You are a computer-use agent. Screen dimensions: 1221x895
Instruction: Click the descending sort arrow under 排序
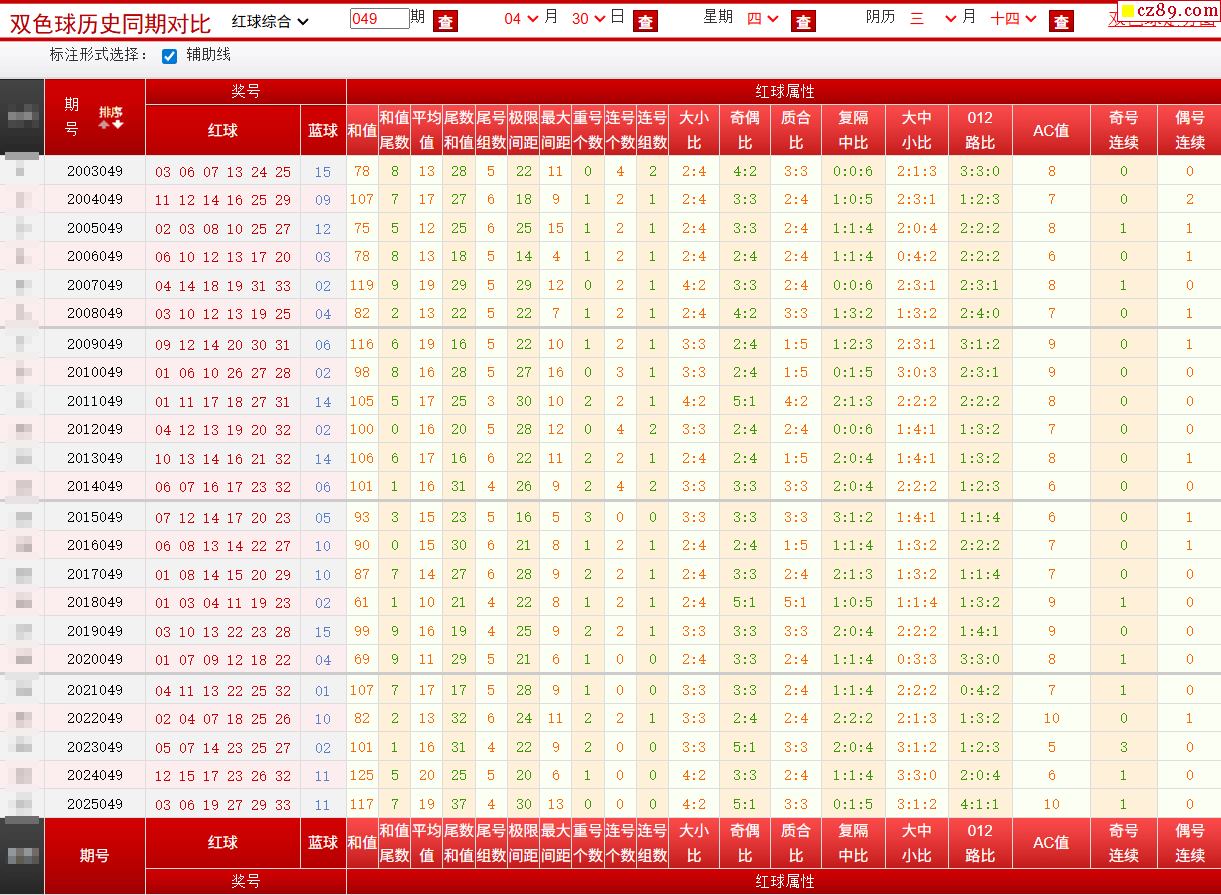coord(117,125)
